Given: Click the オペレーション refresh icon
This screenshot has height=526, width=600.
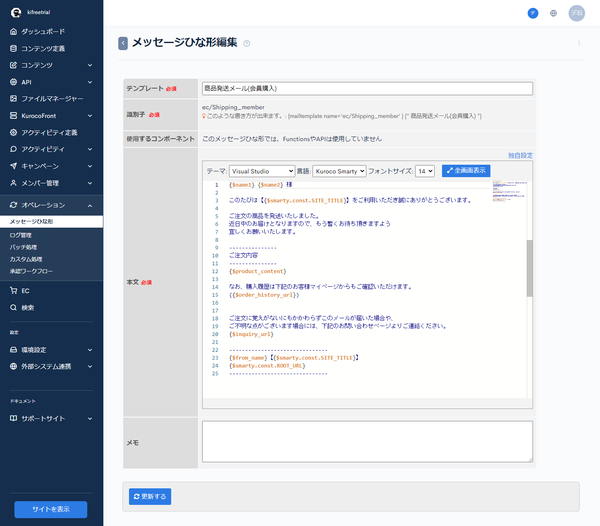Looking at the screenshot, I should point(13,205).
